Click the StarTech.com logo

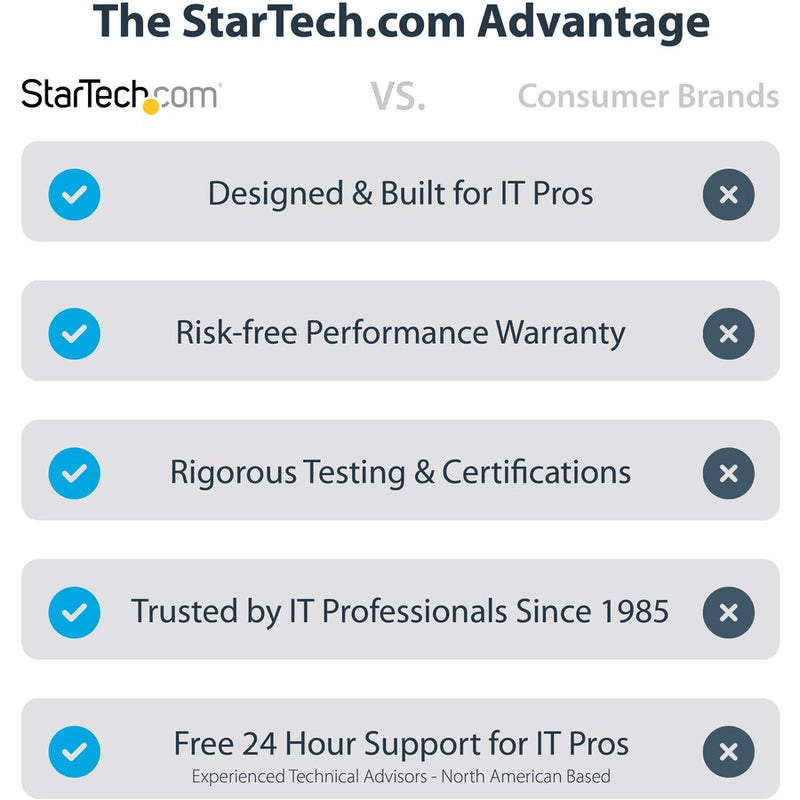tap(121, 95)
